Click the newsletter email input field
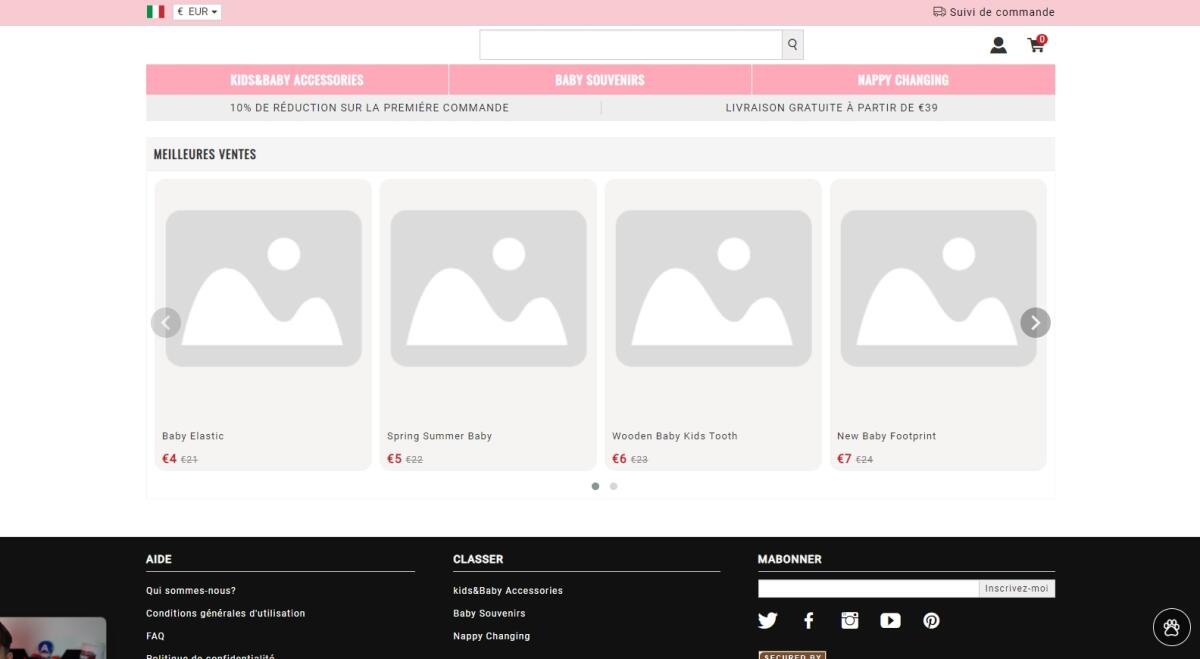The height and width of the screenshot is (659, 1200). click(868, 588)
